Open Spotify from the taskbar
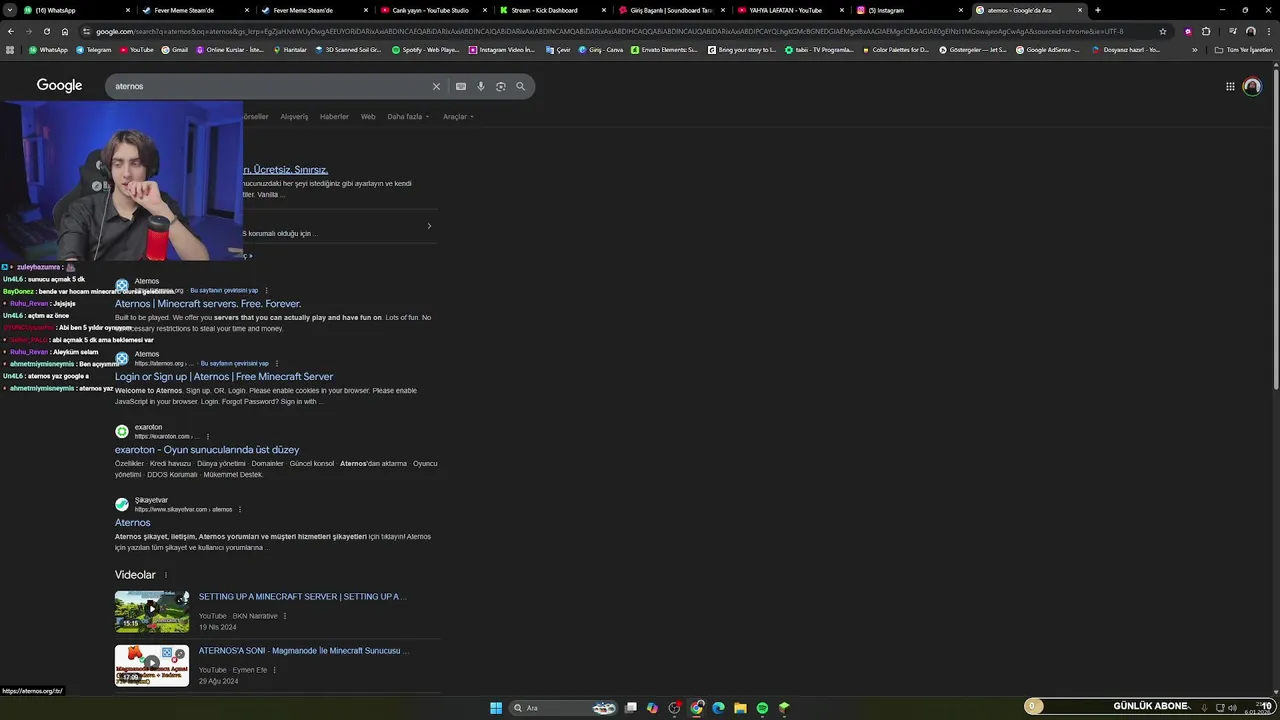The height and width of the screenshot is (720, 1280). click(x=762, y=708)
